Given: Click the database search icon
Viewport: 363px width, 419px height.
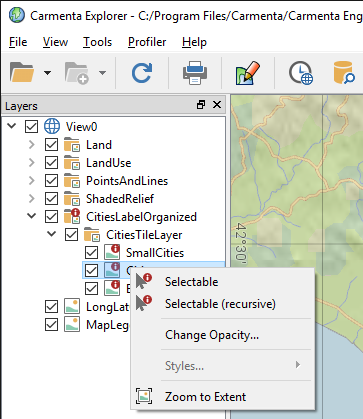Looking at the screenshot, I should pyautogui.click(x=344, y=72).
